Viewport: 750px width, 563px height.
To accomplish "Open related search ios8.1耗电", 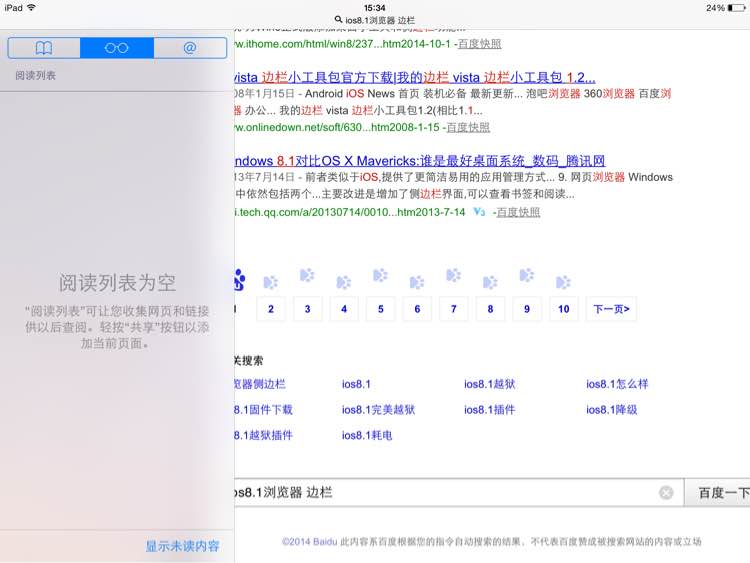I will (x=367, y=435).
